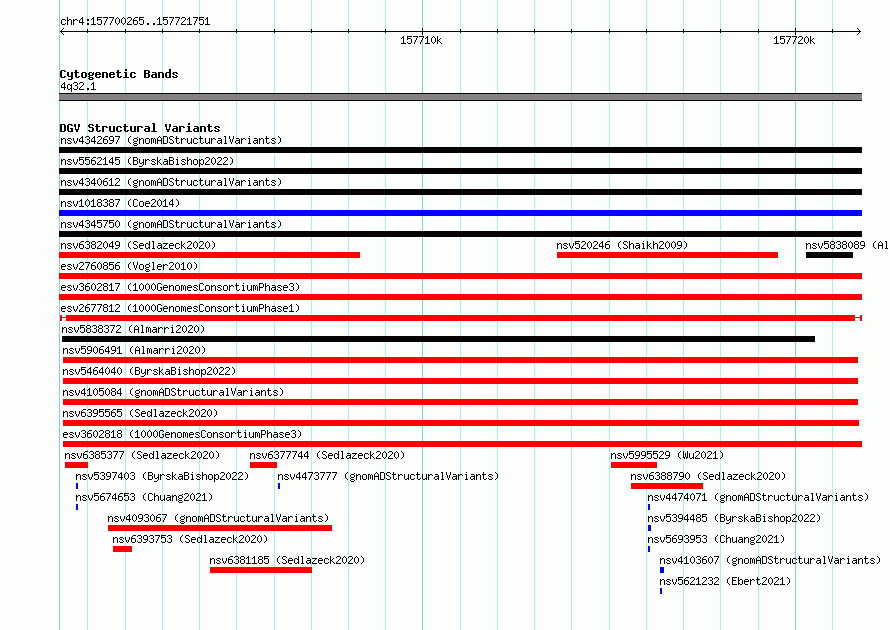The height and width of the screenshot is (630, 890).
Task: Click nsv6381185 (Sedlazeck2020) label
Action: [x=287, y=560]
